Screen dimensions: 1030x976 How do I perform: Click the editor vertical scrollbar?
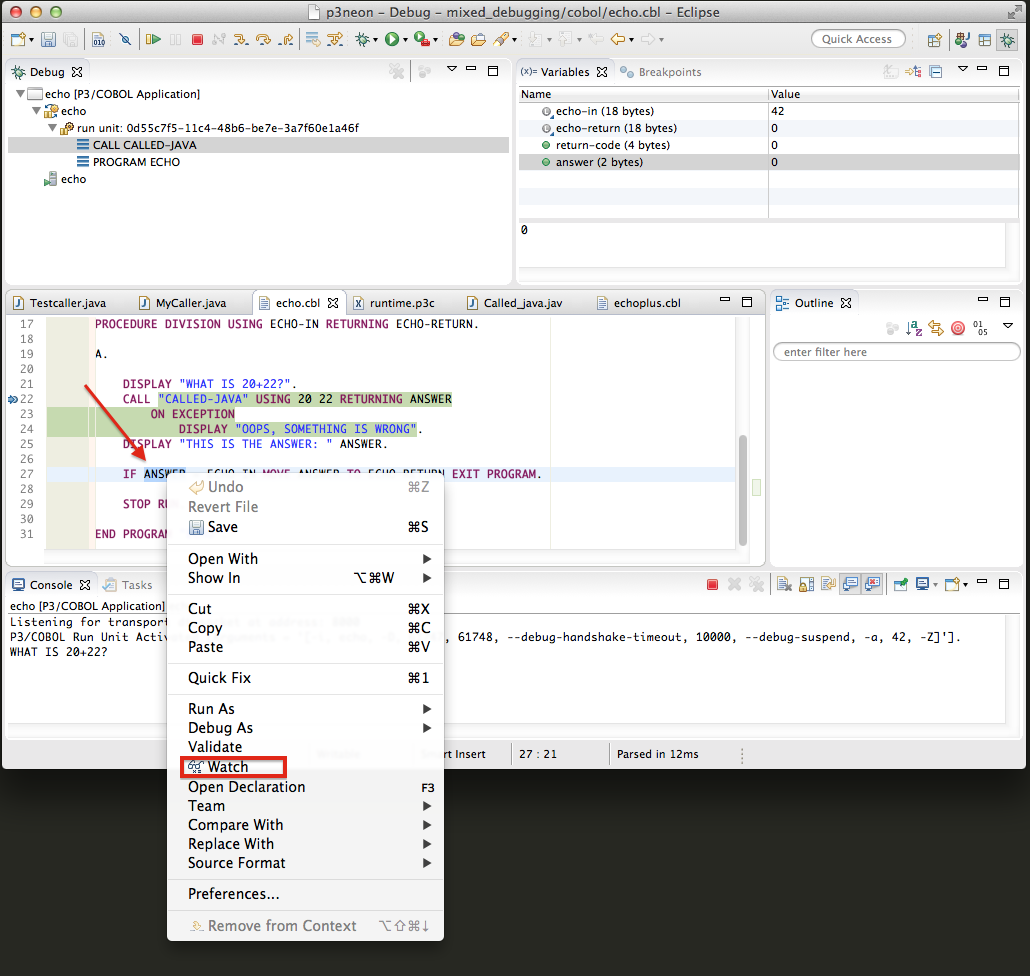(742, 489)
